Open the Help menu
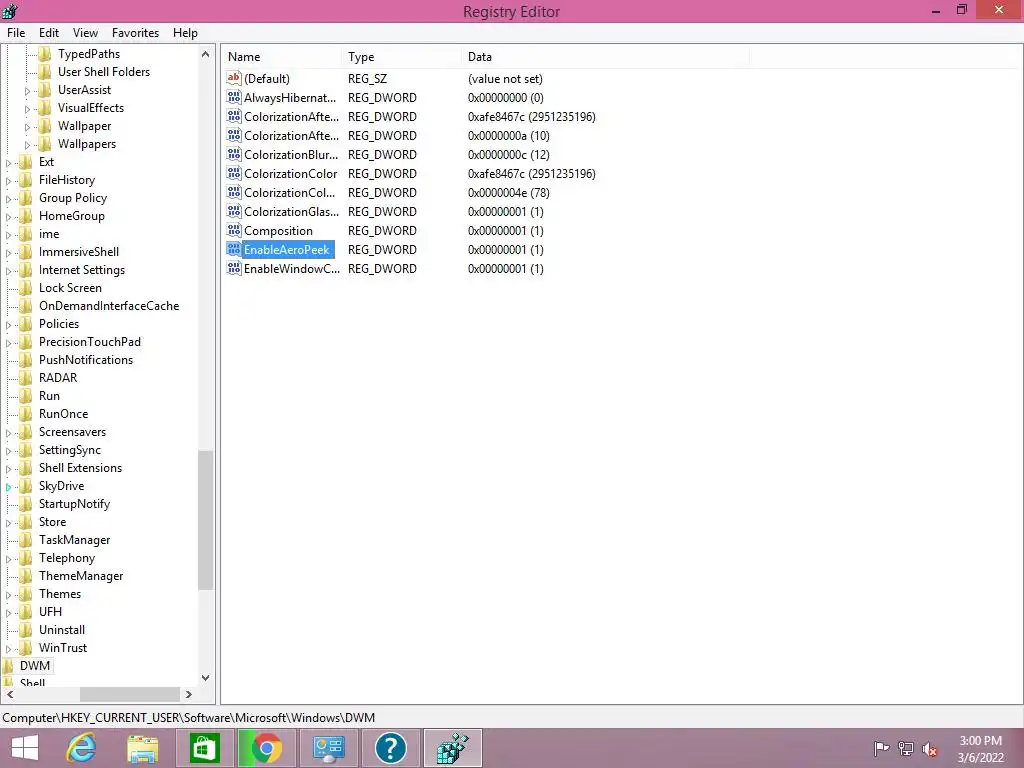Viewport: 1024px width, 768px height. click(185, 33)
